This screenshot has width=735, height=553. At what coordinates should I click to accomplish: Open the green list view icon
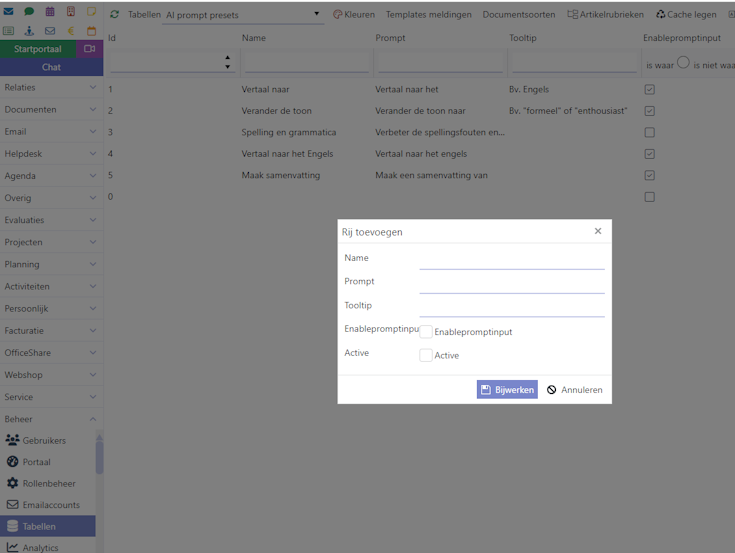tap(8, 31)
